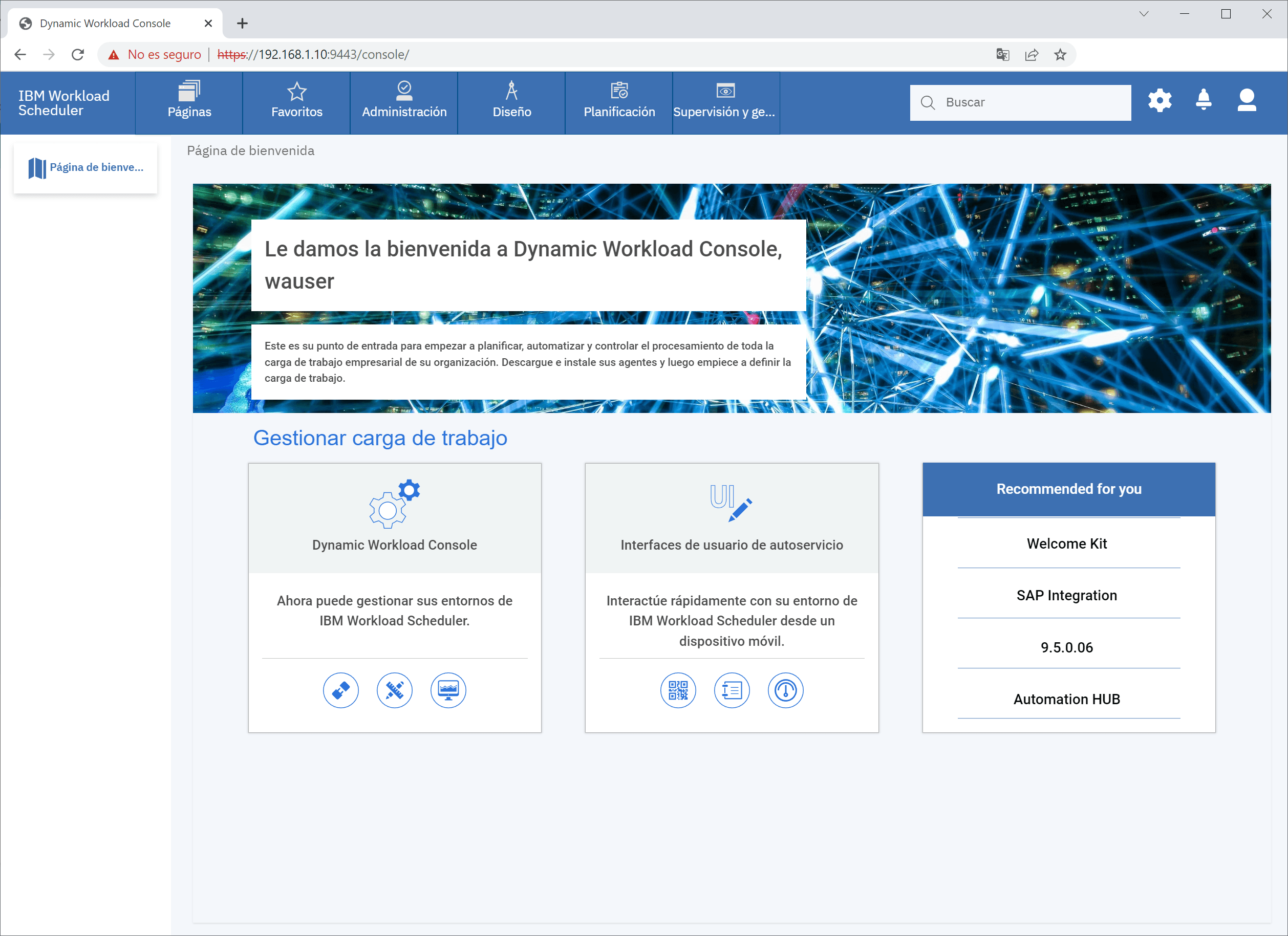Click the gauge dial icon
The width and height of the screenshot is (1288, 936).
coord(785,690)
